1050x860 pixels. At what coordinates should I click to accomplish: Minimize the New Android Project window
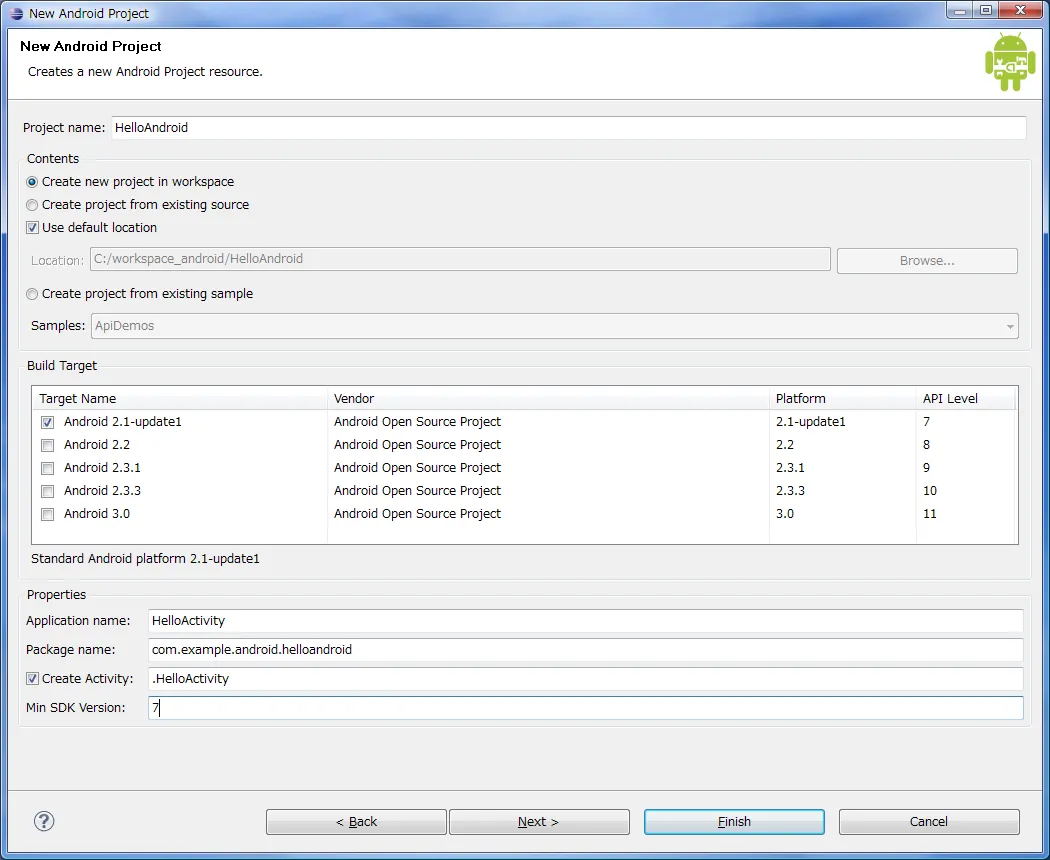tap(960, 10)
